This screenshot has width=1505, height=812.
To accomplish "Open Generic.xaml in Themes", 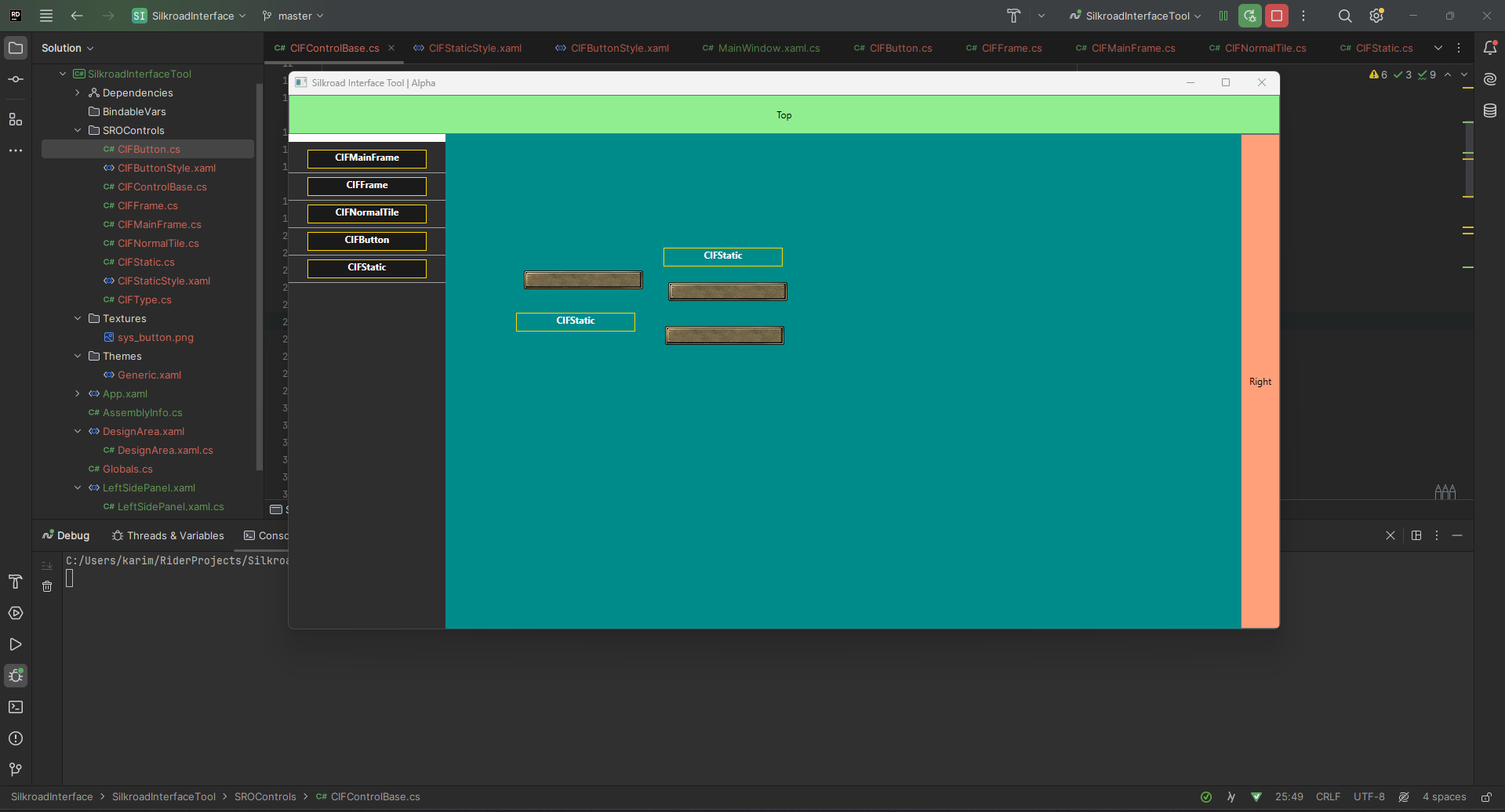I will point(149,375).
